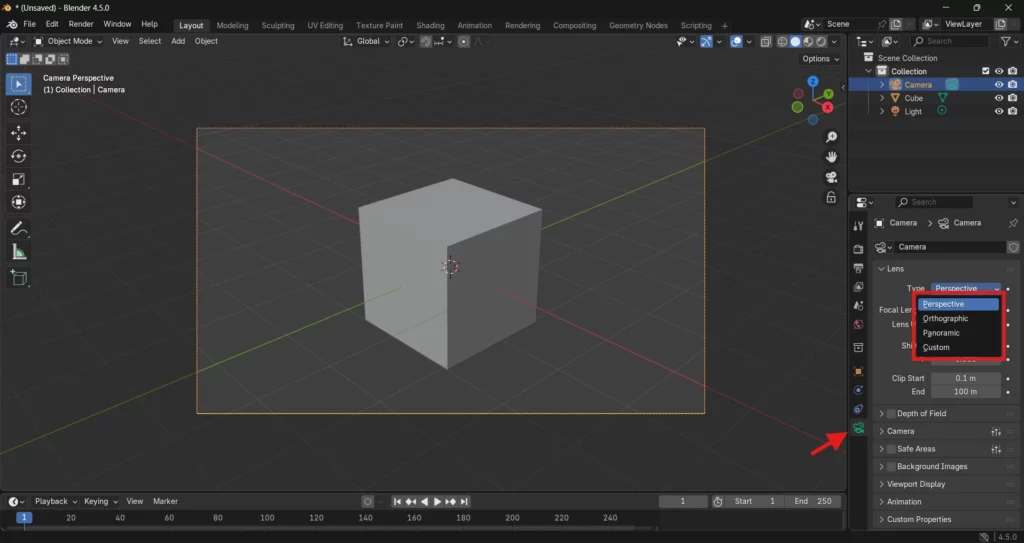Hide the Cube with its eye icon
Viewport: 1024px width, 543px height.
pos(999,98)
